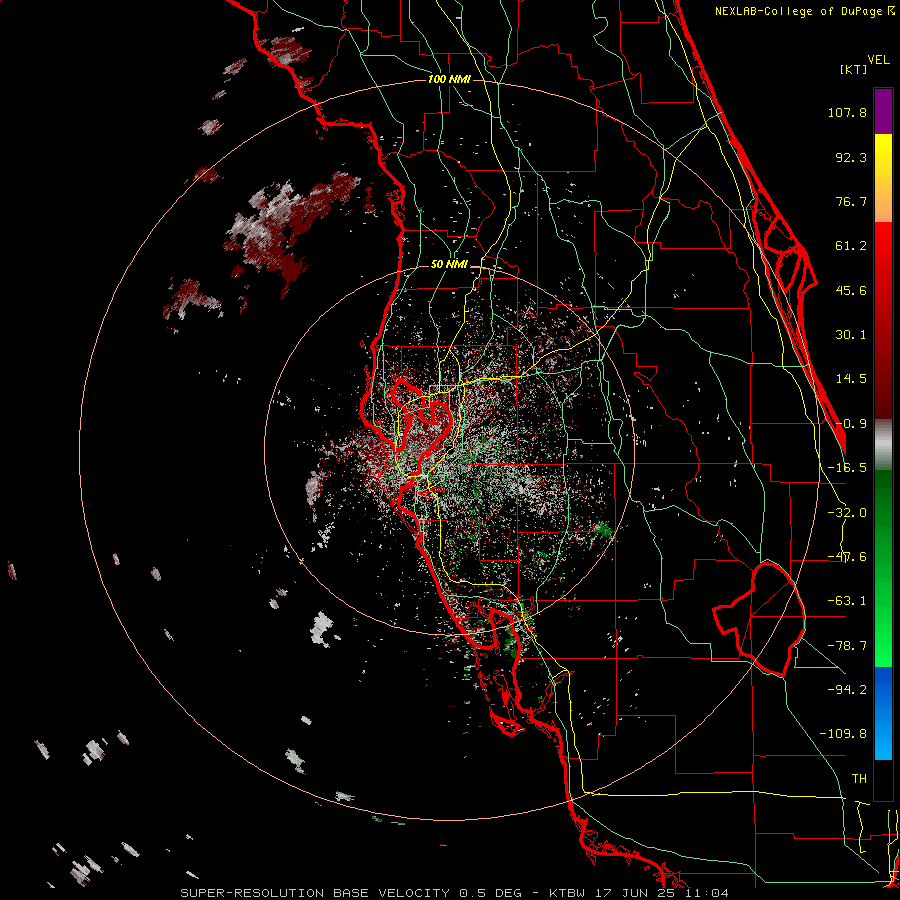Click the 100 NMI range ring label
Viewport: 900px width, 900px height.
click(449, 79)
